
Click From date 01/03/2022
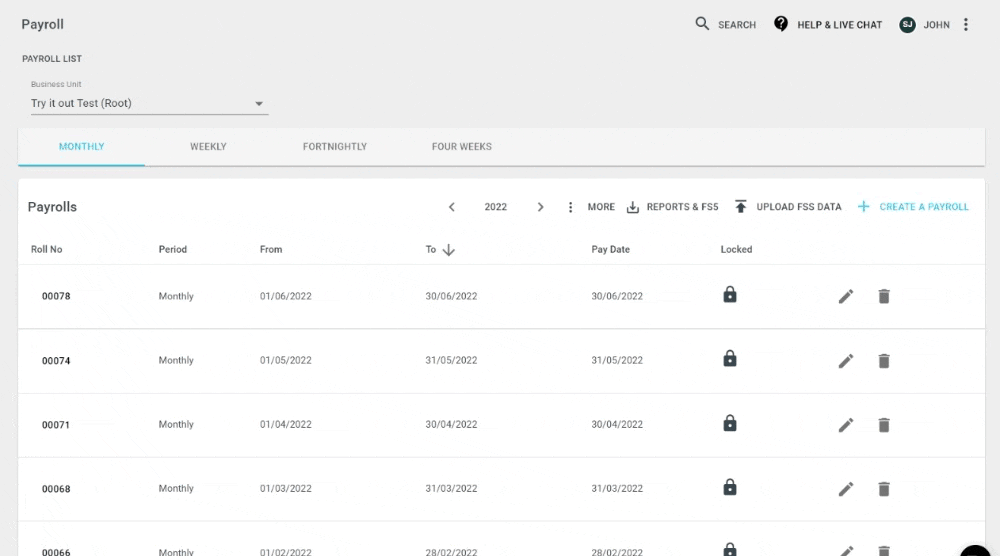[286, 488]
